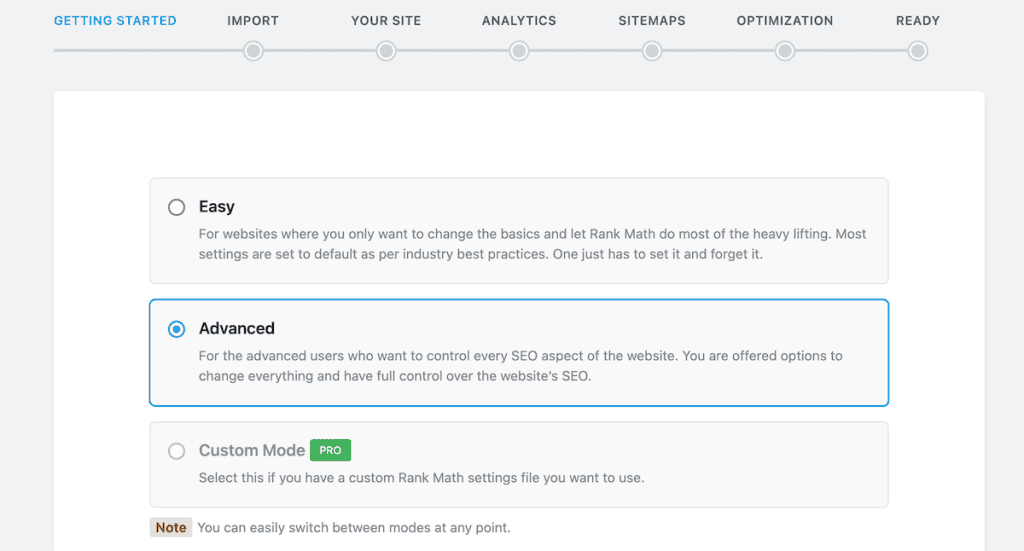
Task: Click the Custom Mode description sentence
Action: [x=421, y=478]
